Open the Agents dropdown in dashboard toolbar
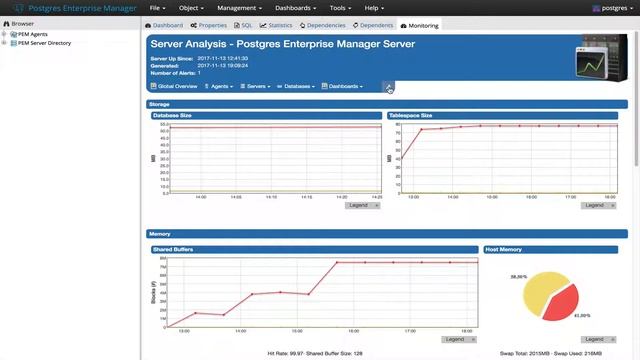 point(219,86)
